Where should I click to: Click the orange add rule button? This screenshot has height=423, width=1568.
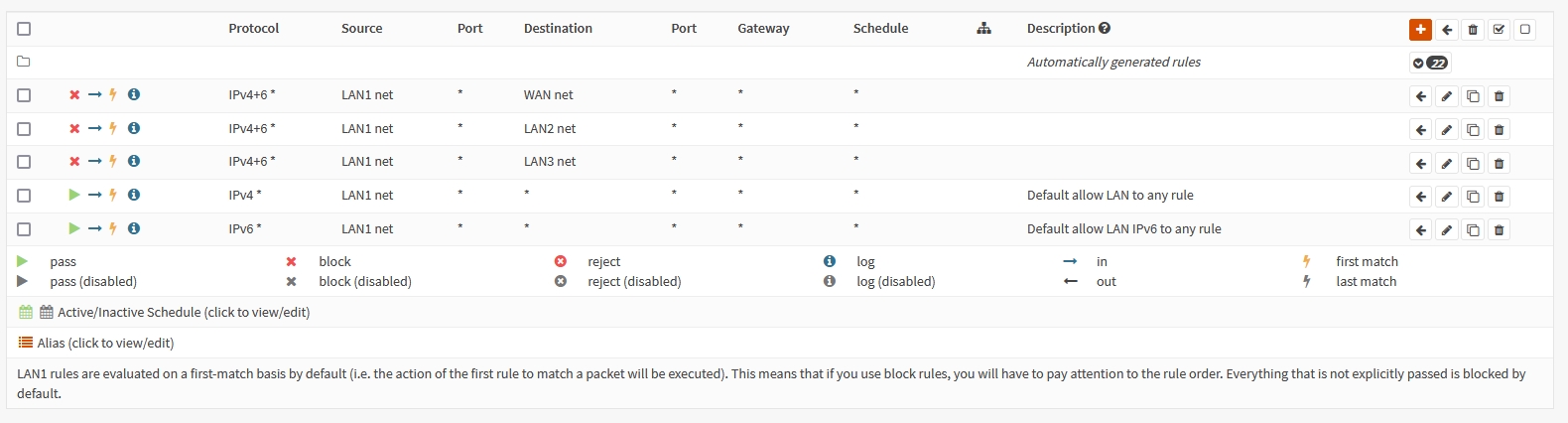tap(1420, 30)
